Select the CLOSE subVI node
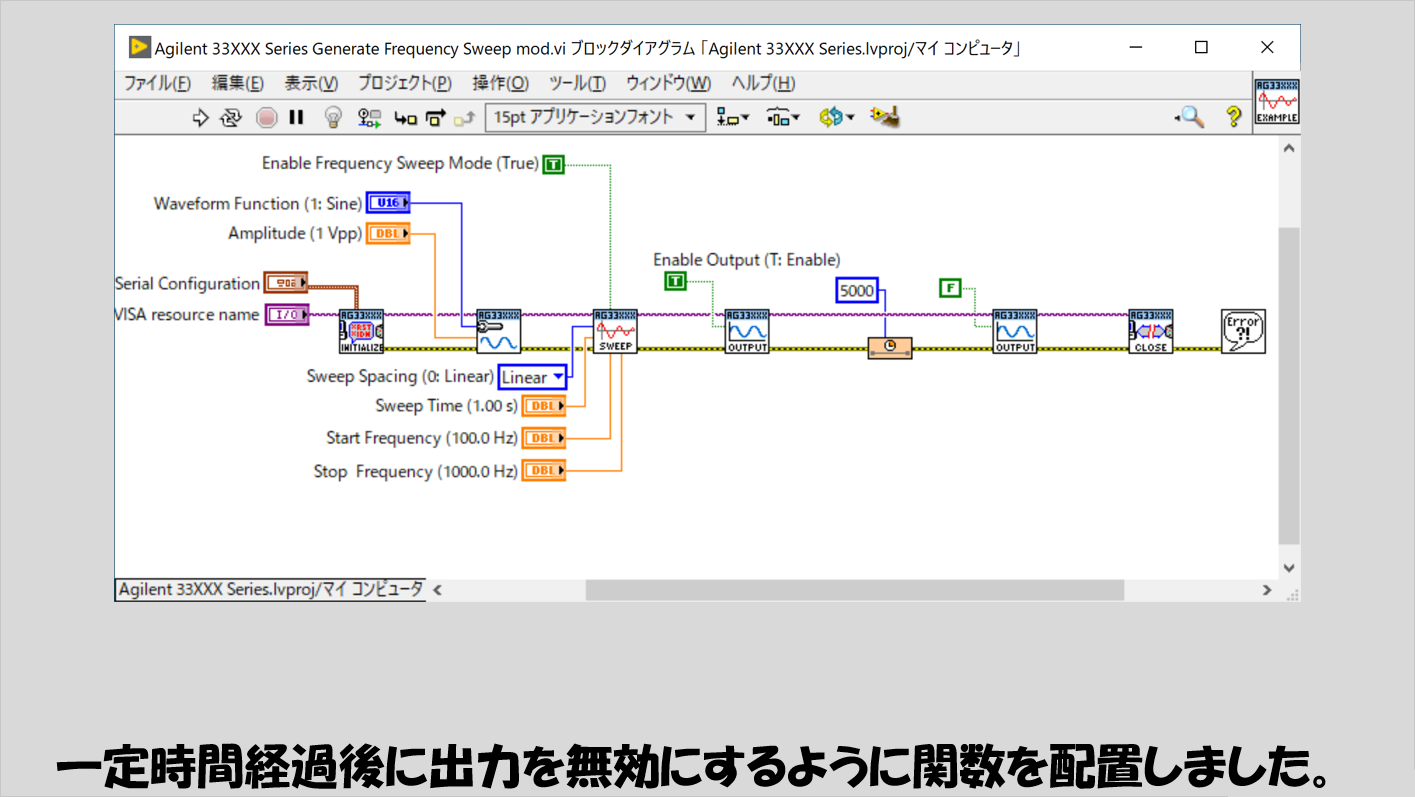This screenshot has width=1415, height=797. (1151, 331)
